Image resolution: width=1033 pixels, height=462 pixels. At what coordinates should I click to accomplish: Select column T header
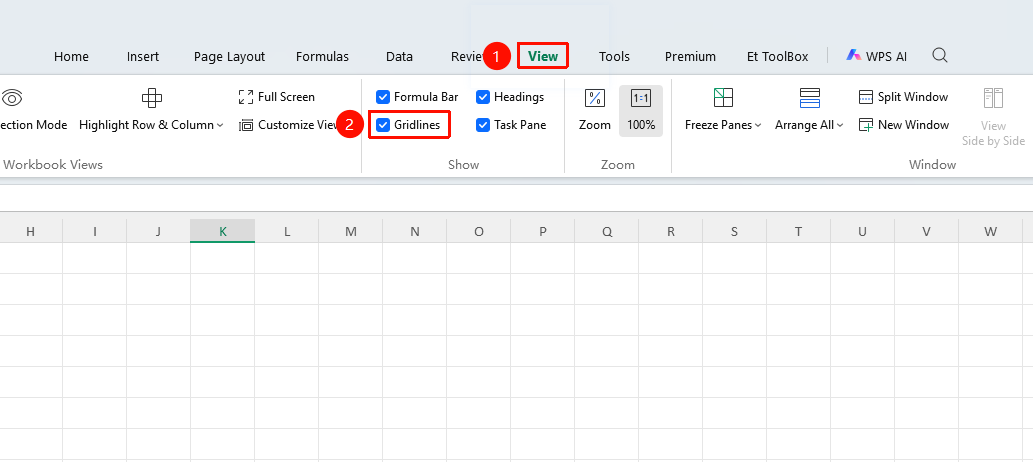pos(798,231)
